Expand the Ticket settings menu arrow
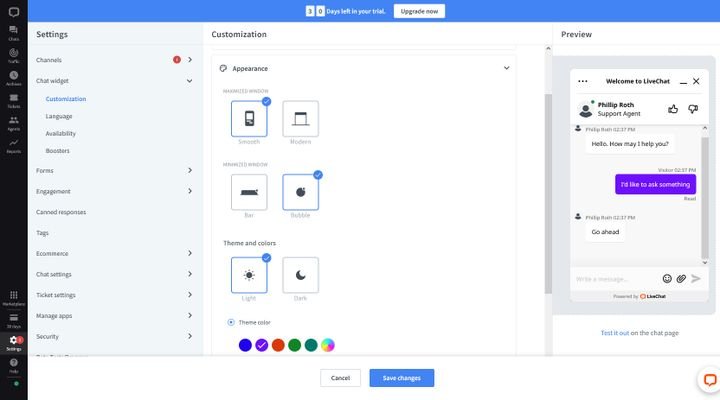The image size is (720, 400). pyautogui.click(x=190, y=294)
